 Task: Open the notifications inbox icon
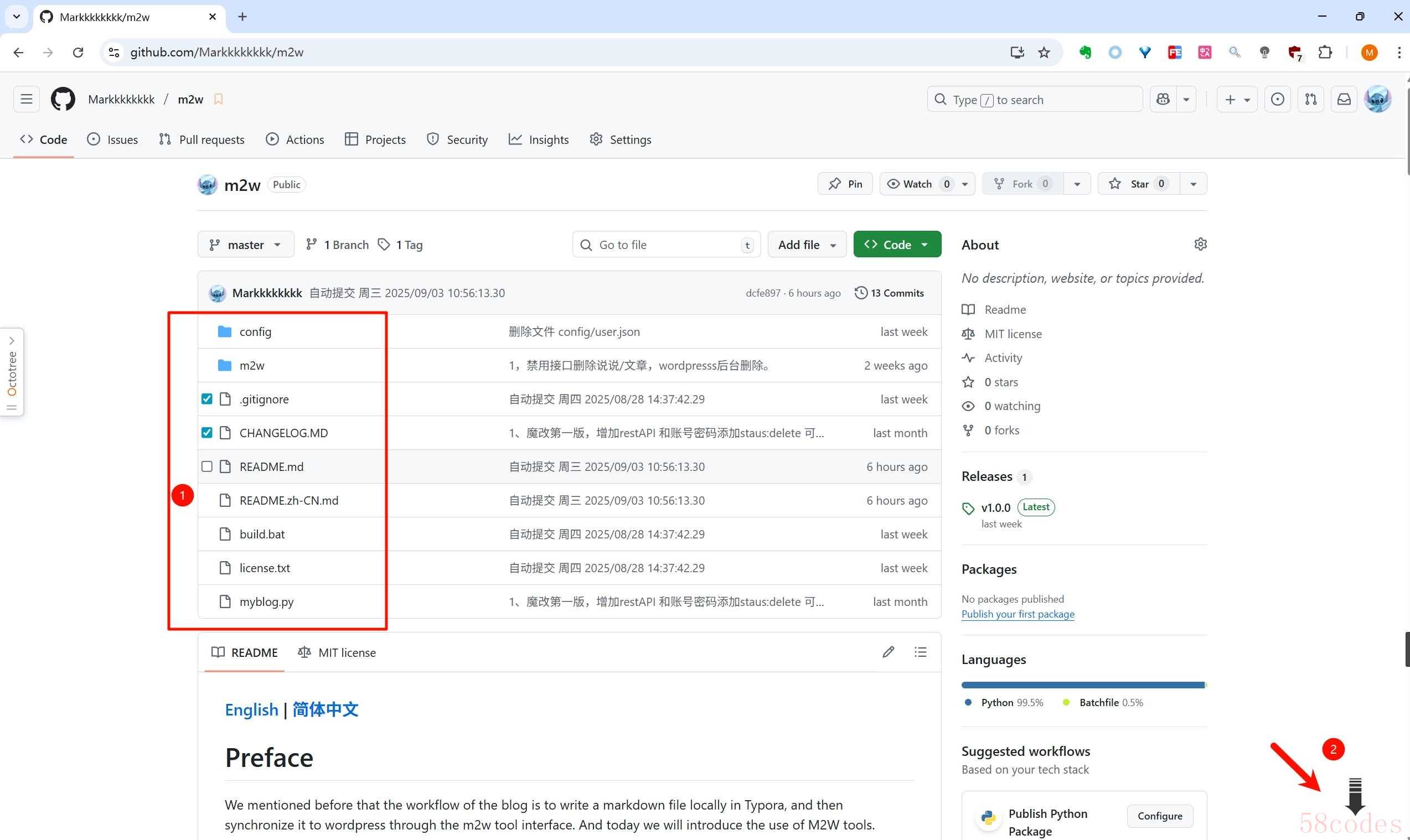[x=1344, y=100]
